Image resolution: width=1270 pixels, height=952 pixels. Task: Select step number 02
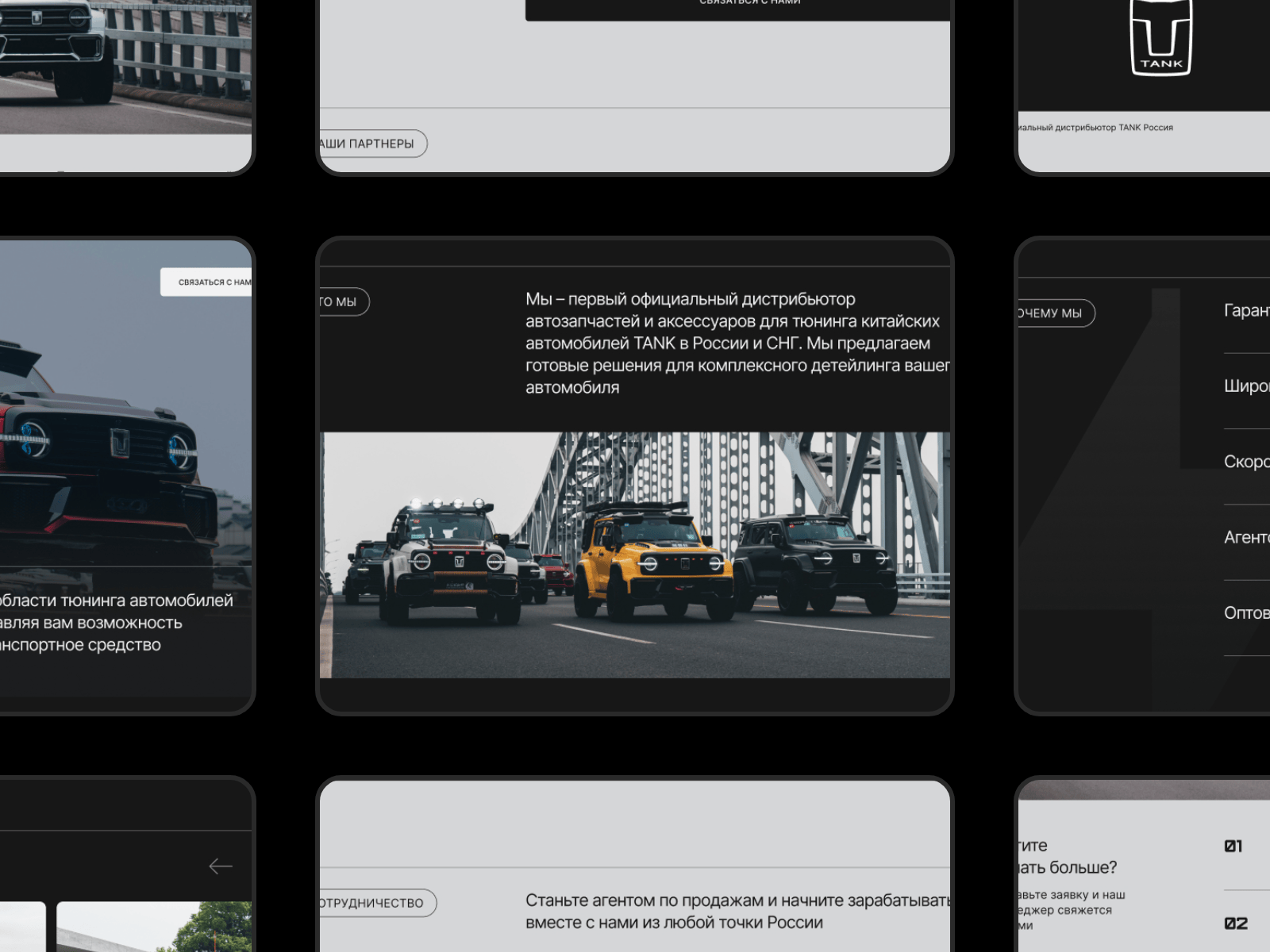point(1235,923)
